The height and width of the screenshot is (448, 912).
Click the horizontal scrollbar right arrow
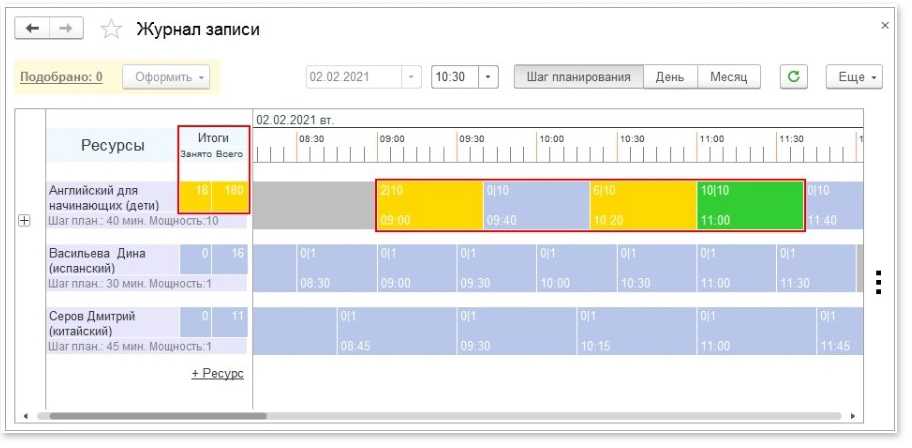853,417
